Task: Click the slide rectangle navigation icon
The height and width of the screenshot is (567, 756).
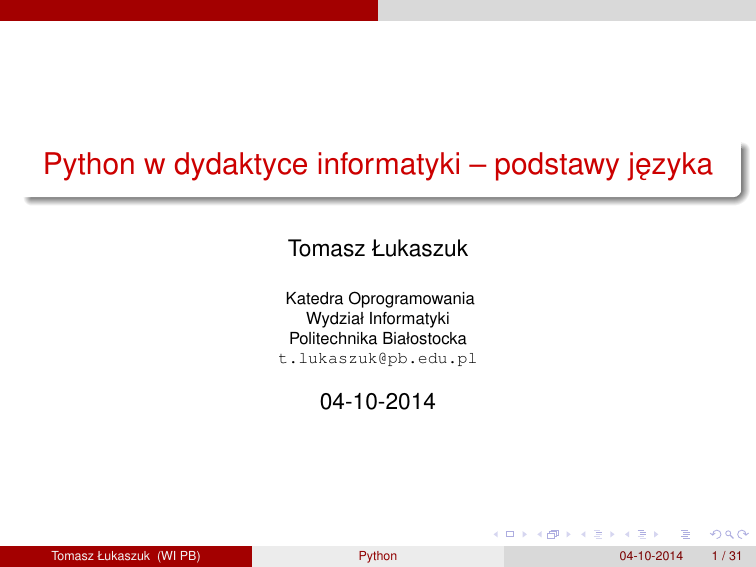Action: [510, 537]
